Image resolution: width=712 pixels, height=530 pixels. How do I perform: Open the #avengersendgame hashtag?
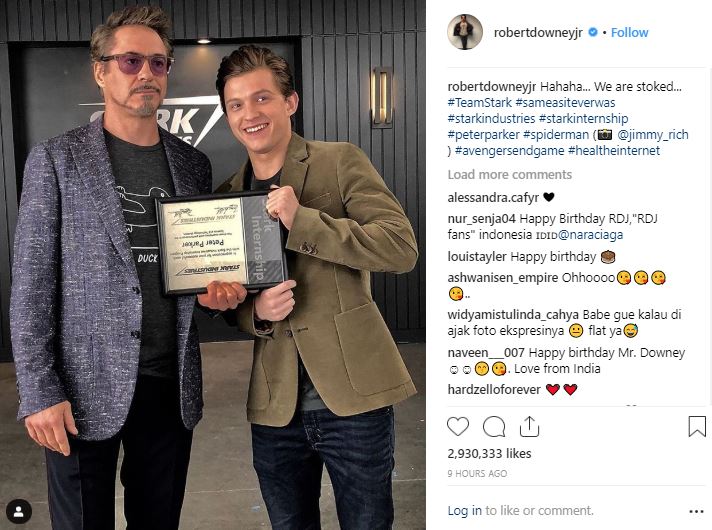click(509, 150)
